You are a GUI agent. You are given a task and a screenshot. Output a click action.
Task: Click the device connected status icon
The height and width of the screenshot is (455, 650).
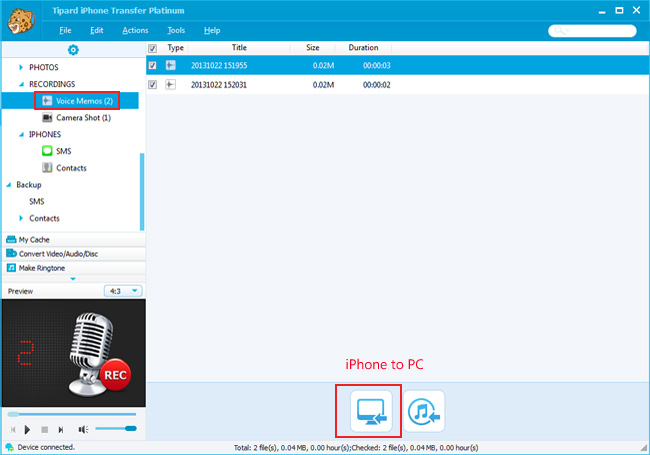[x=10, y=447]
